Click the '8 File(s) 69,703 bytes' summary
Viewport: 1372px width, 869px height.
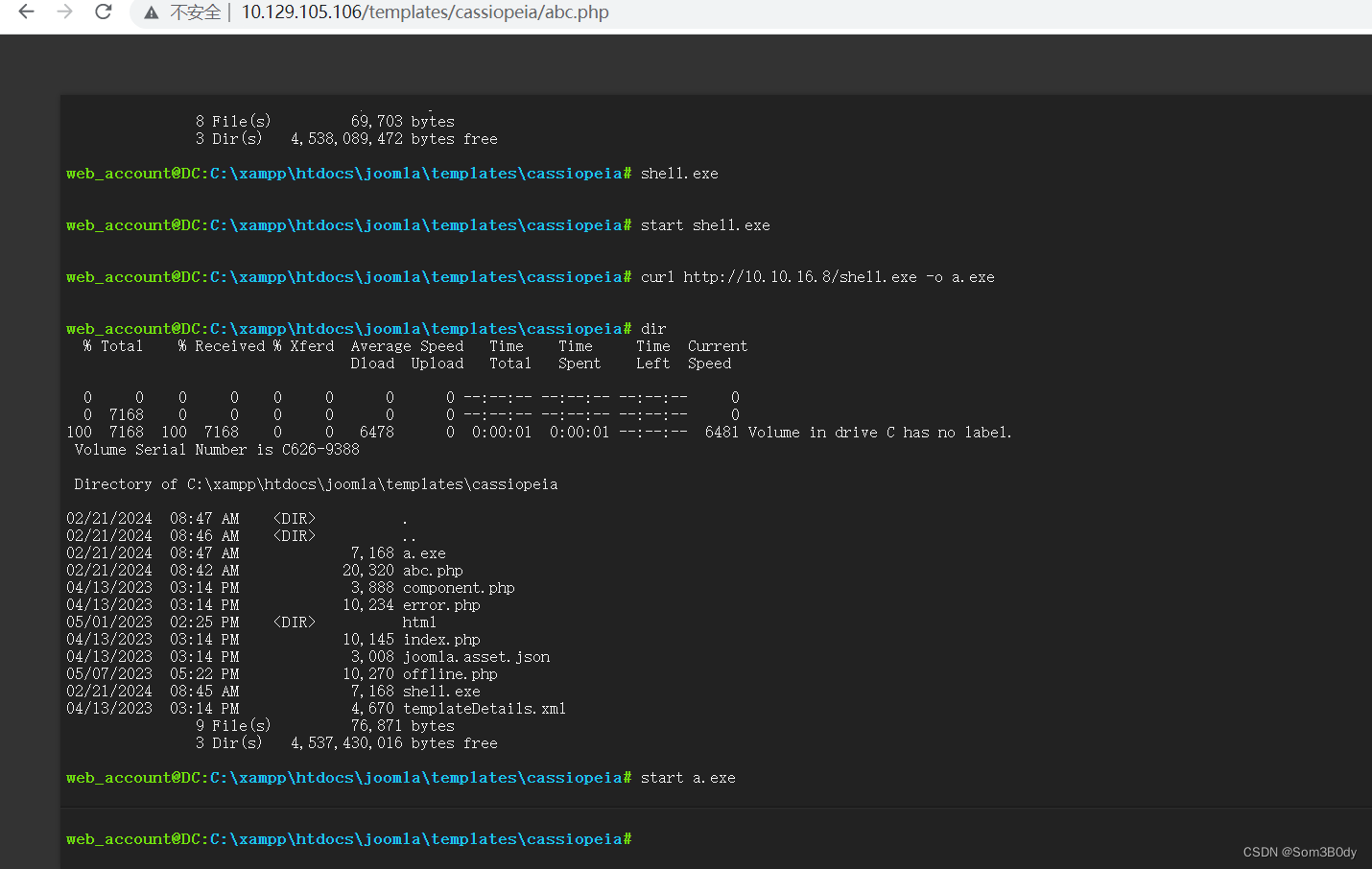click(x=325, y=122)
